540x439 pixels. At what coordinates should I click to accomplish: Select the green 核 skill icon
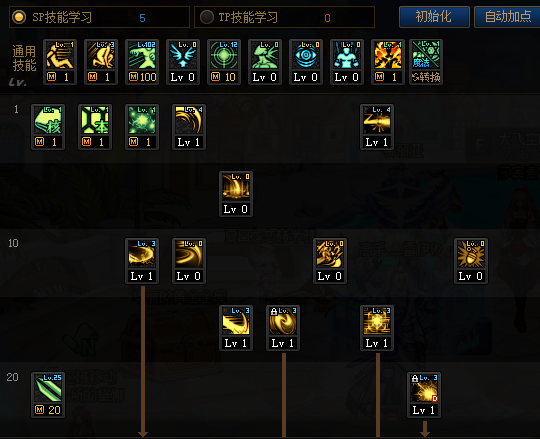coord(48,127)
